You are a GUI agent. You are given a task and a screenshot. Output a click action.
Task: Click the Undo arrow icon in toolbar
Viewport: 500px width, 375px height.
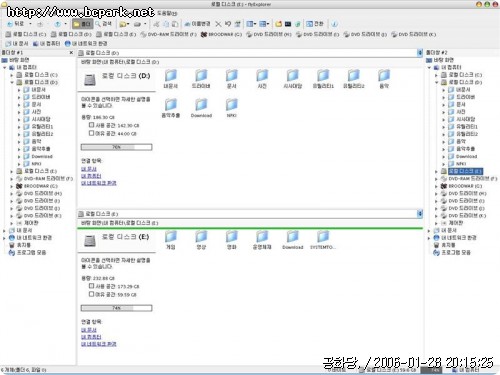(228, 24)
